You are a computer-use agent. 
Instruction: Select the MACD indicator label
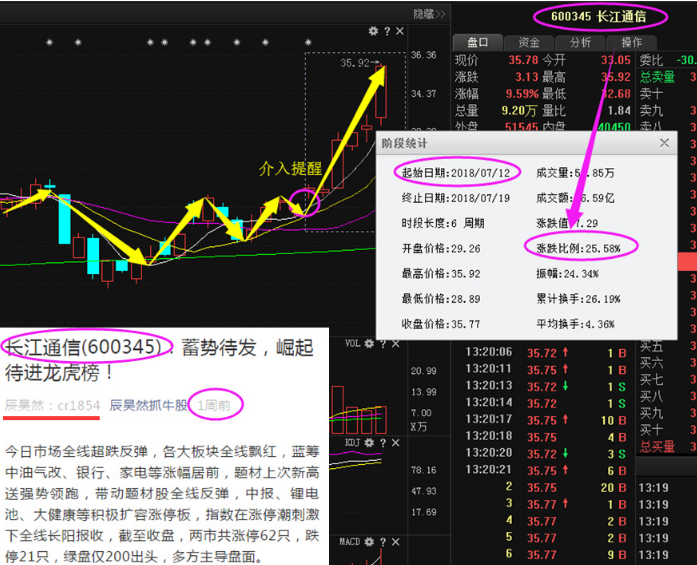point(350,542)
